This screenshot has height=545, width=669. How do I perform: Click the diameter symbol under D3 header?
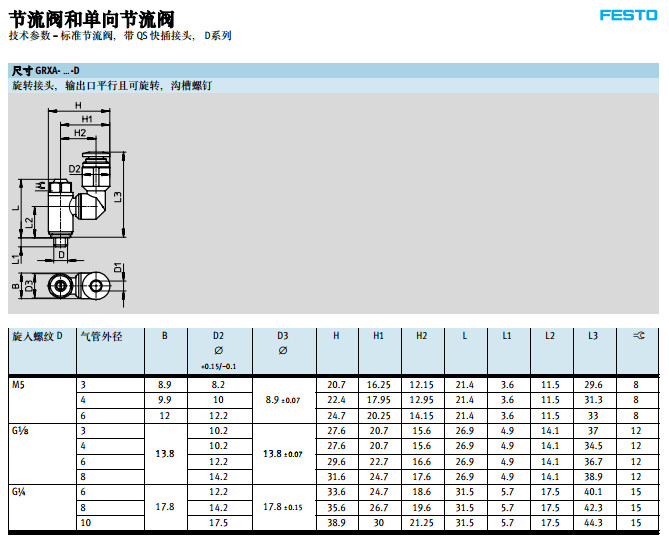click(281, 351)
